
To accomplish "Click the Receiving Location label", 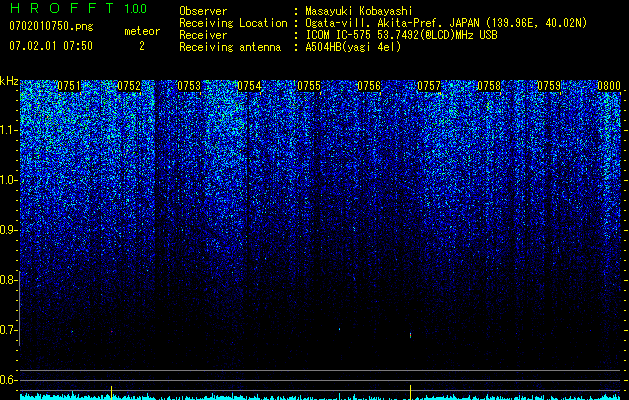I will (233, 23).
